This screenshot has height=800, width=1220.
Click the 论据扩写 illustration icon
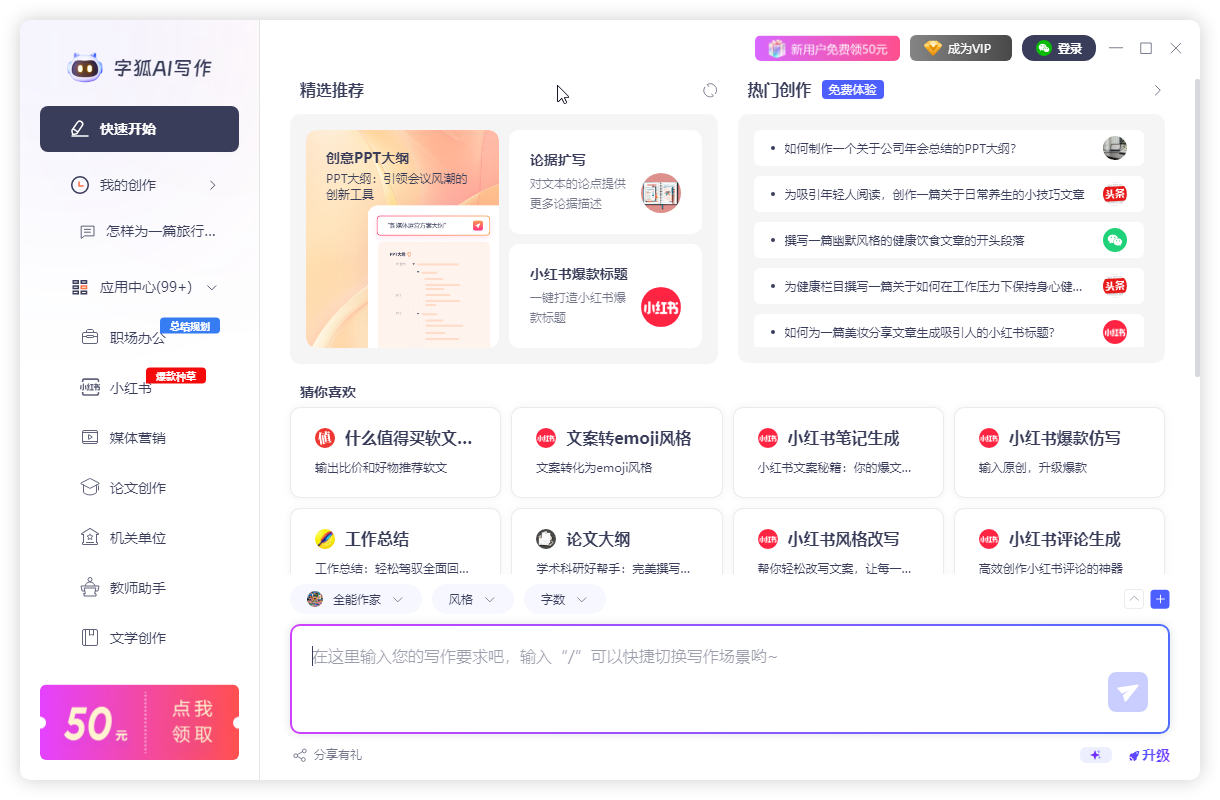[x=661, y=193]
